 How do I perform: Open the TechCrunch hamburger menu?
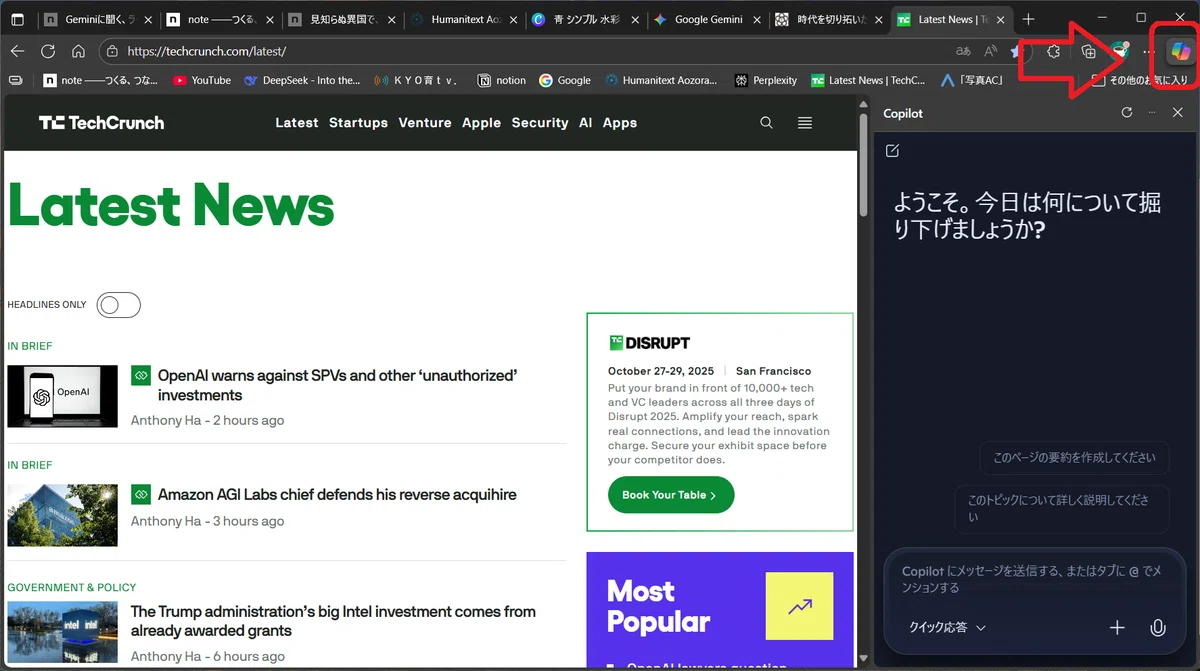point(805,123)
